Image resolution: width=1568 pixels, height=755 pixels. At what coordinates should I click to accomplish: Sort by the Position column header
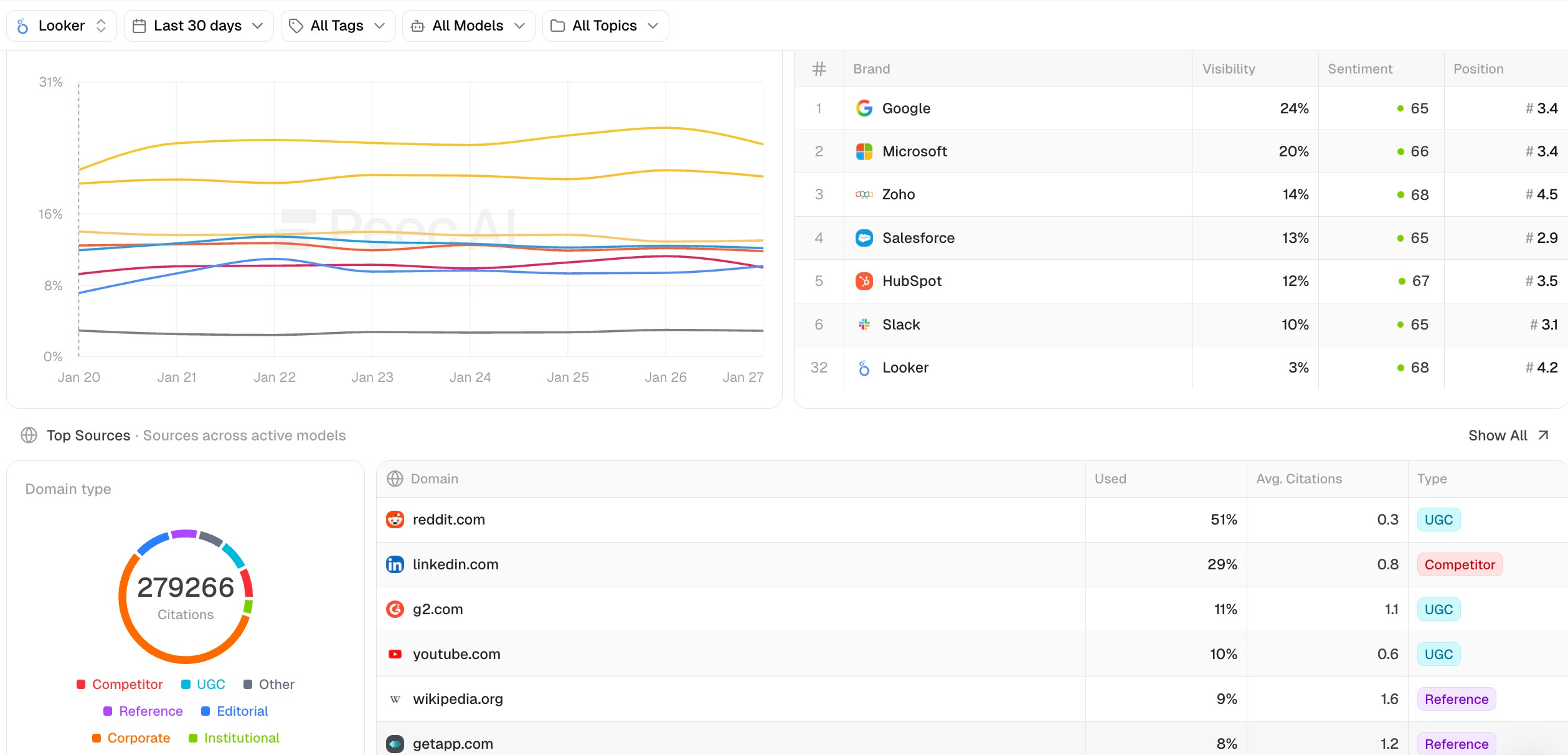point(1478,69)
